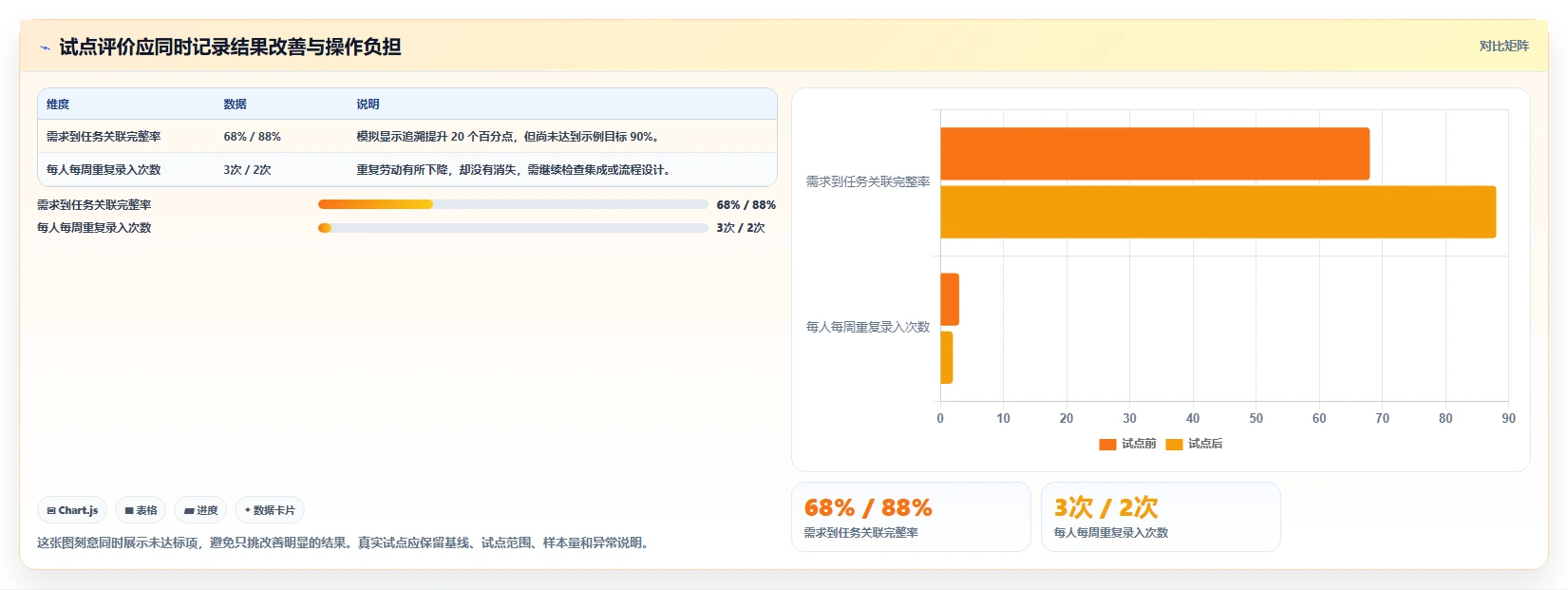Select the 维度 table column header
This screenshot has height=590, width=1568.
tap(58, 105)
